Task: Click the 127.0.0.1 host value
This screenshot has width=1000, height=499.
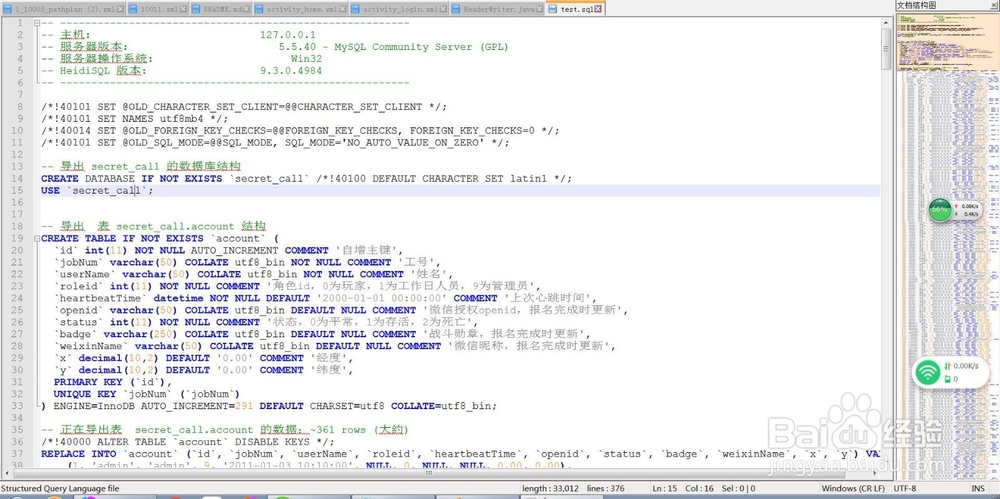Action: tap(288, 35)
